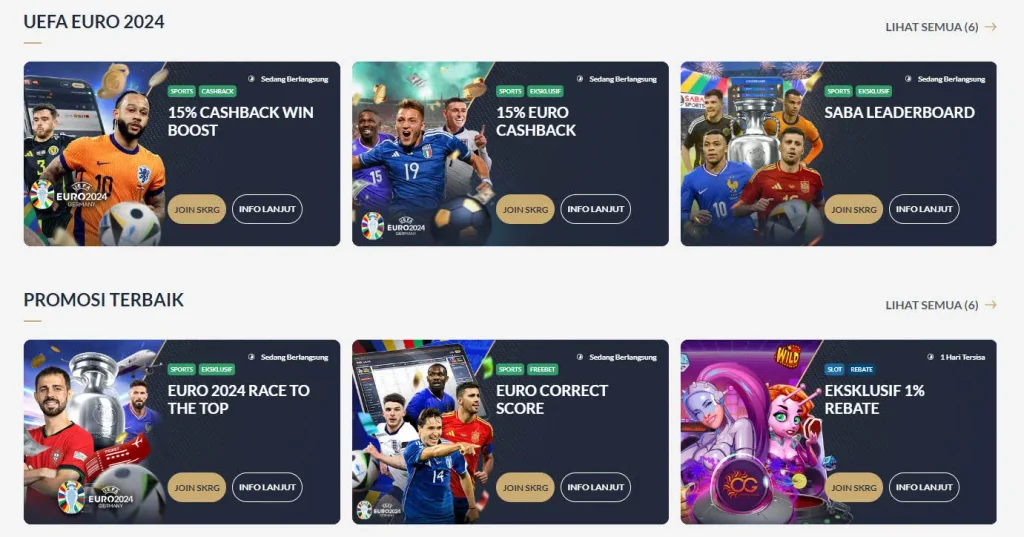Viewport: 1024px width, 537px height.
Task: Click EKSKLUSIF tag on 15% Euro Cashback card
Action: point(545,91)
